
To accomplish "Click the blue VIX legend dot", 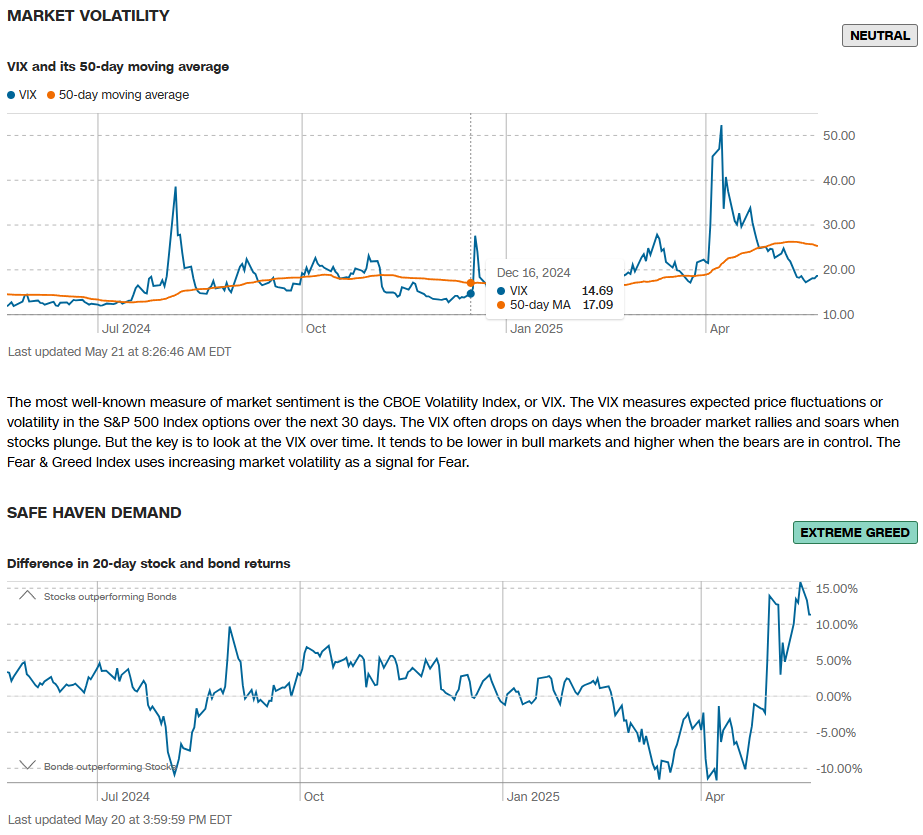I will [x=11, y=95].
